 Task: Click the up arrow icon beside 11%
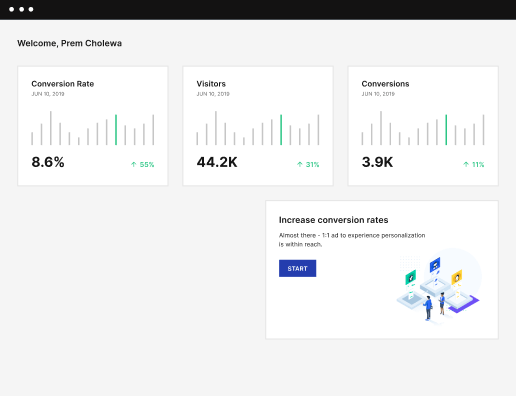[466, 164]
